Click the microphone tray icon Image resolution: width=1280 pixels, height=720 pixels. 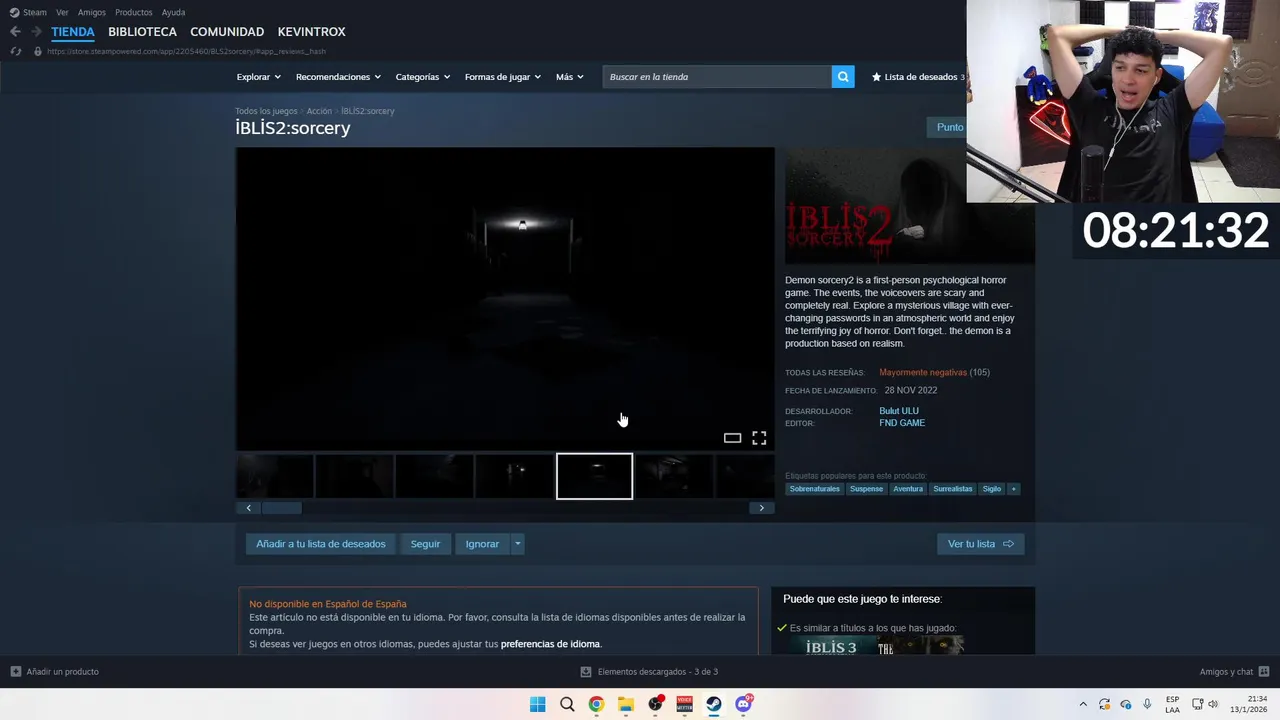(1147, 704)
